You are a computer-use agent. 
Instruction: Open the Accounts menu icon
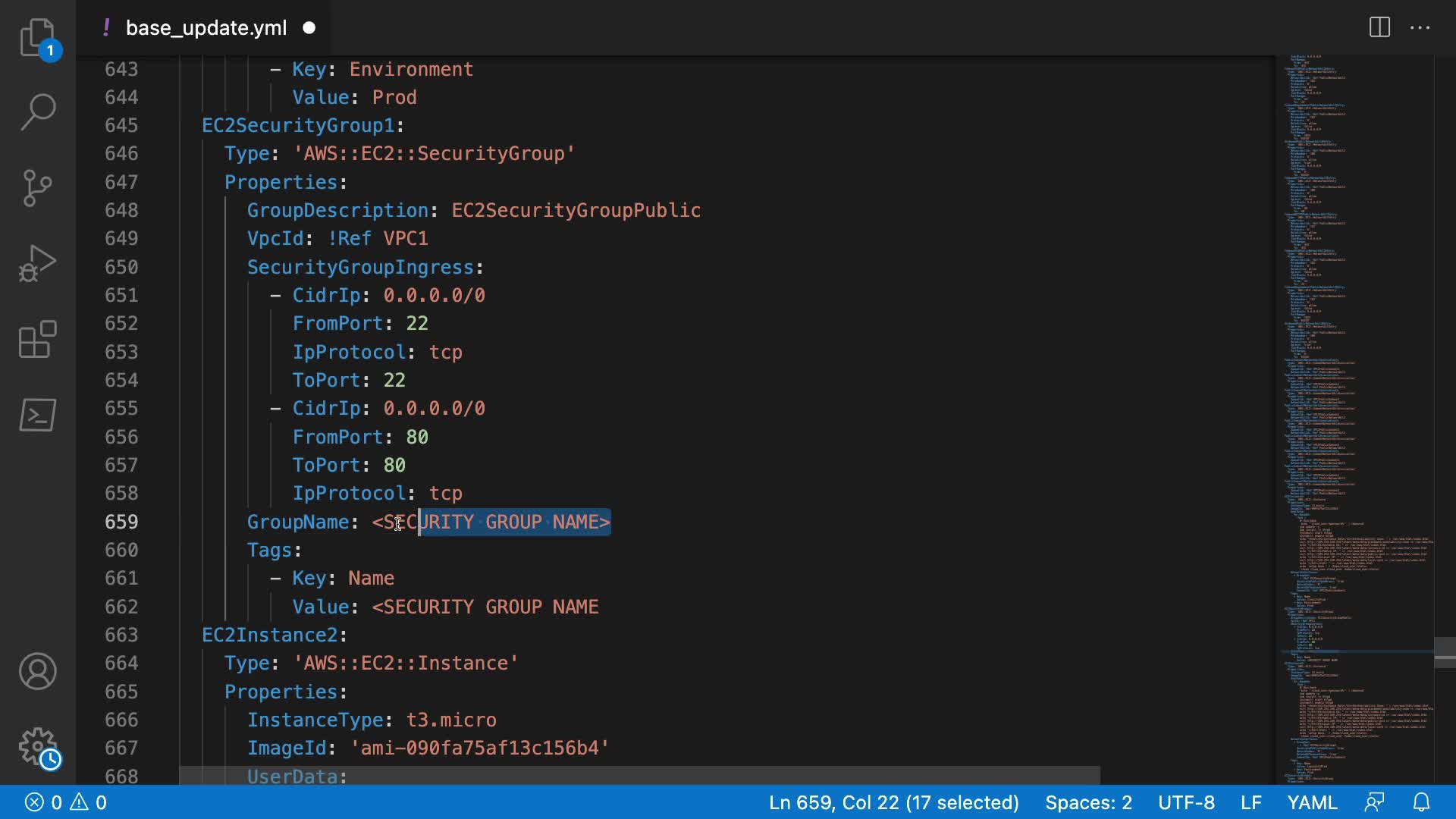point(37,671)
